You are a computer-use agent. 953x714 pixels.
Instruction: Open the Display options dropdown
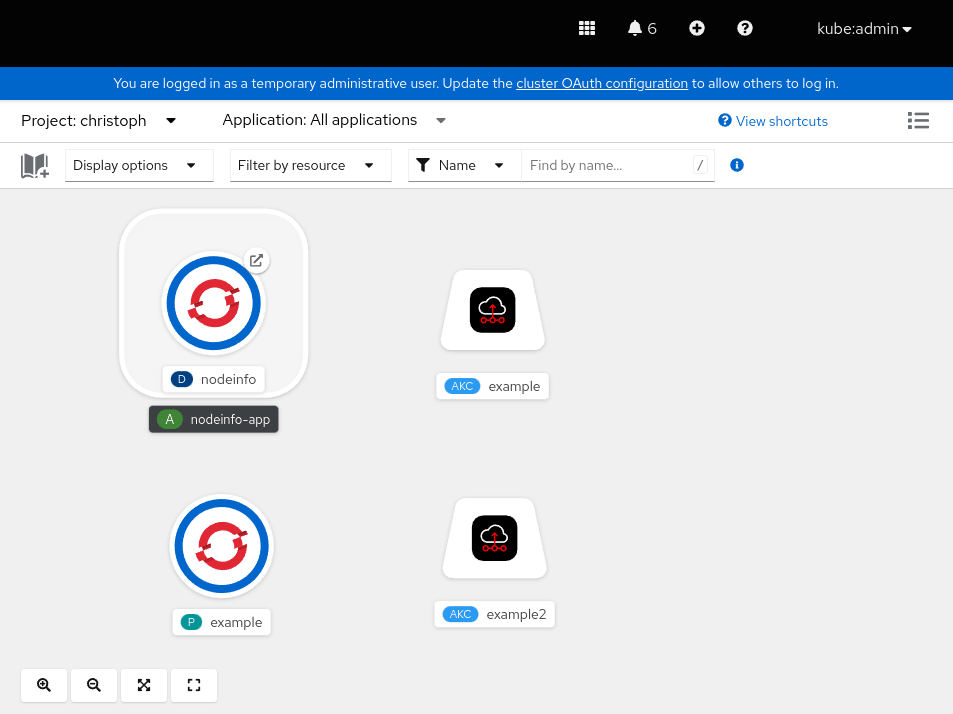tap(139, 165)
